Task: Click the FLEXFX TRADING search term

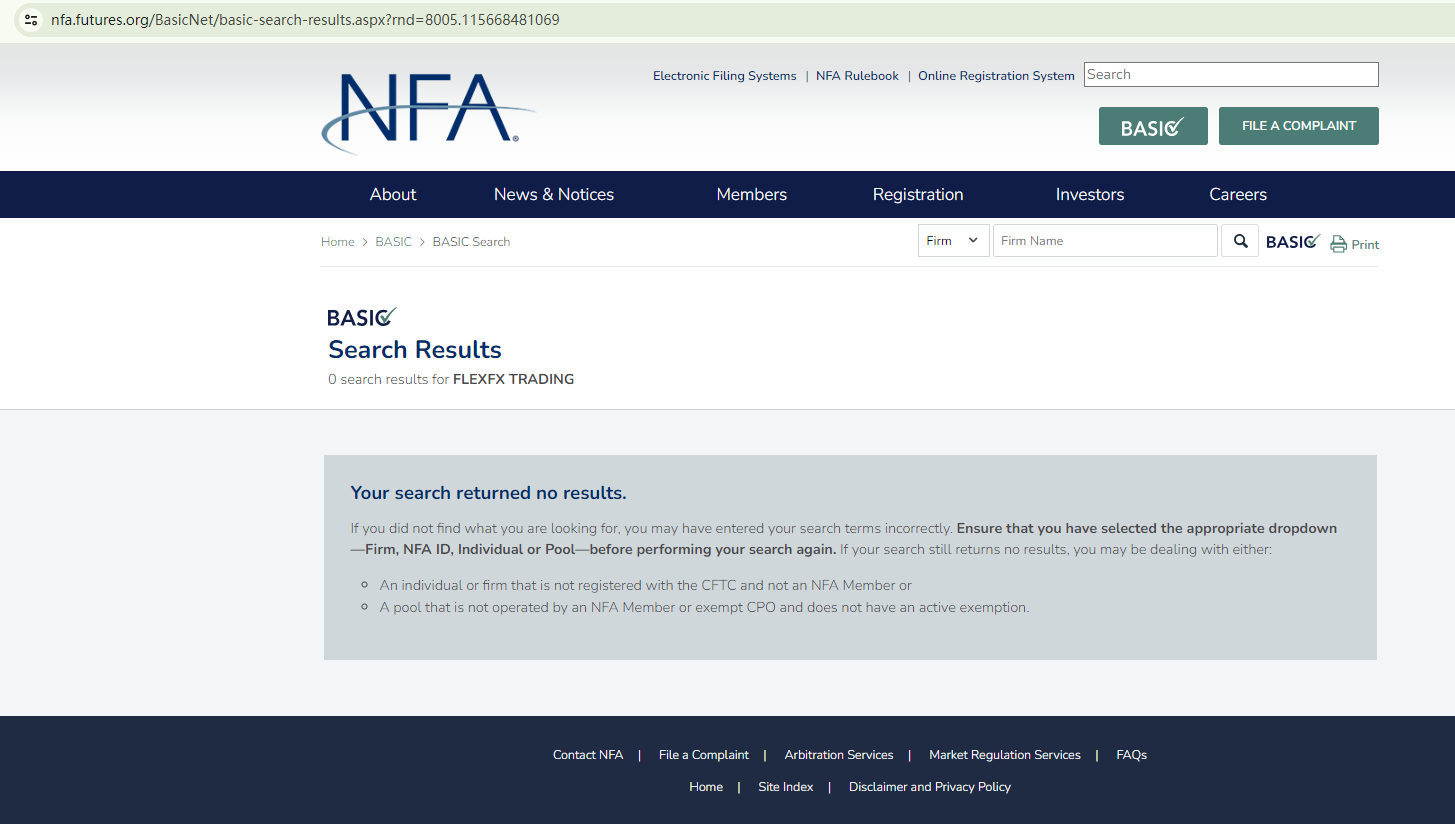Action: [513, 379]
